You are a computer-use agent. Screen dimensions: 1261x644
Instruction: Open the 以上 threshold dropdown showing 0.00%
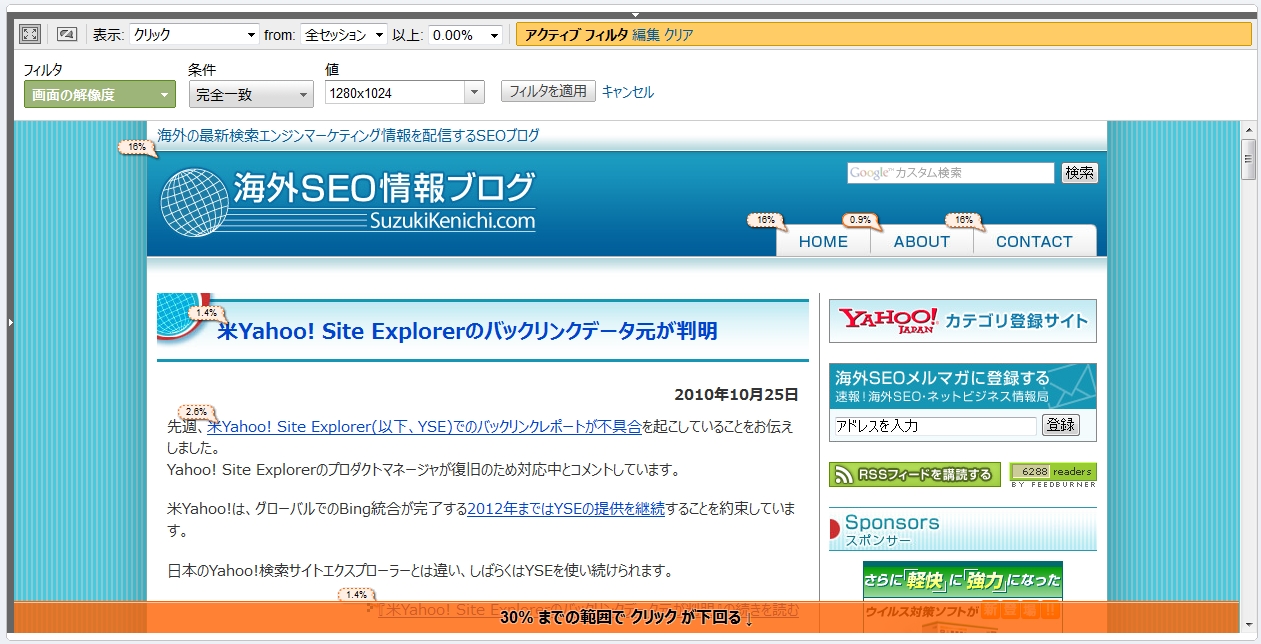[x=465, y=35]
